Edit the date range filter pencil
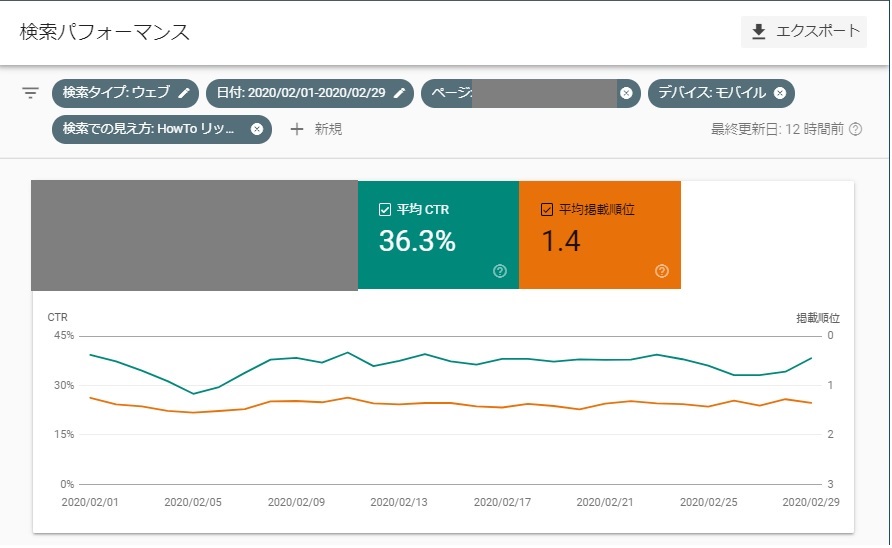Image resolution: width=892 pixels, height=548 pixels. tap(399, 93)
